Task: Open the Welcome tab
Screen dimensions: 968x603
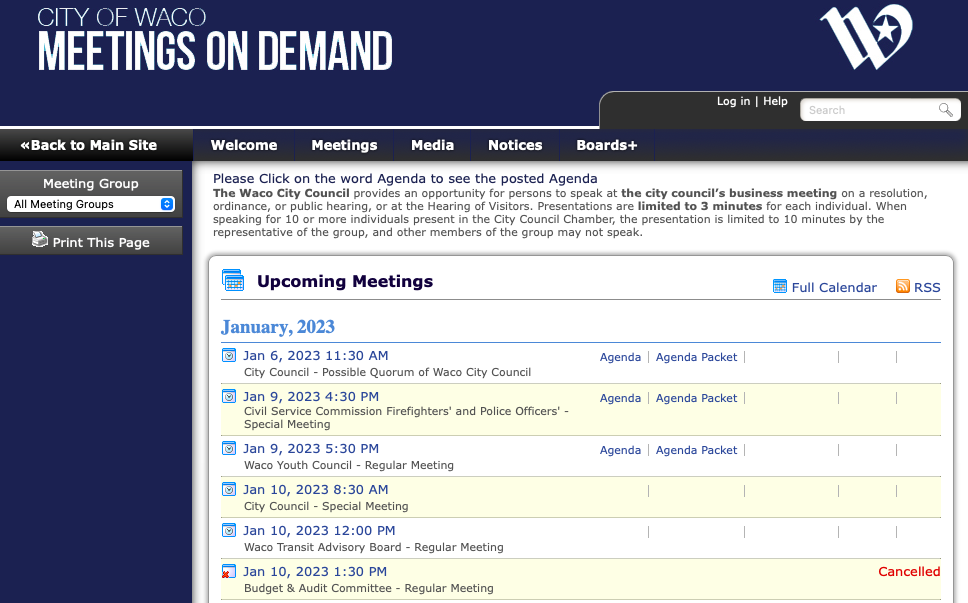Action: tap(244, 145)
